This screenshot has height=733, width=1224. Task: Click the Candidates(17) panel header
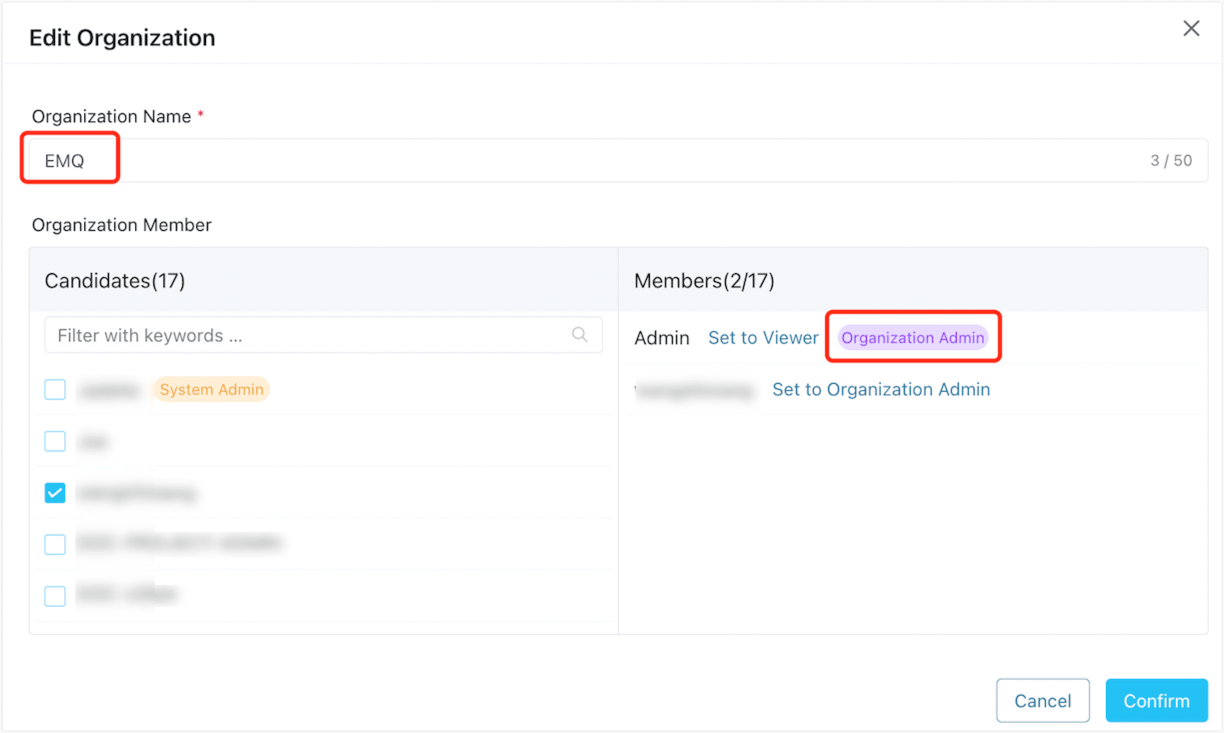115,281
